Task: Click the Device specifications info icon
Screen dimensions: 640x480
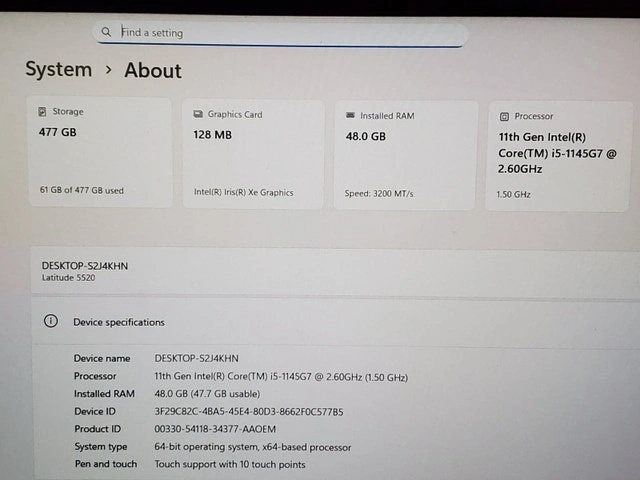Action: point(50,322)
